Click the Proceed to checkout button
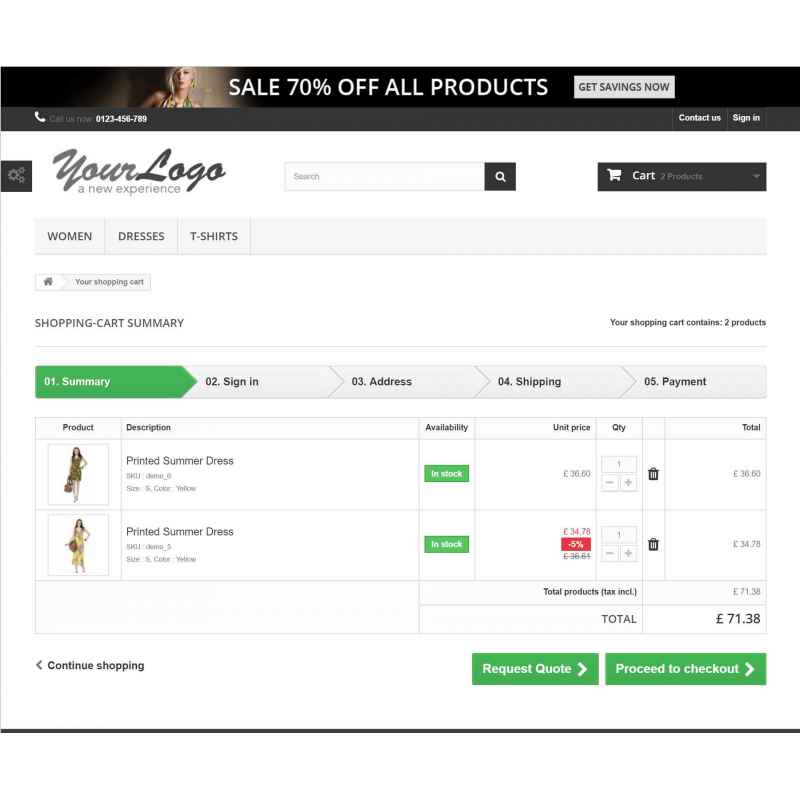 click(x=686, y=669)
